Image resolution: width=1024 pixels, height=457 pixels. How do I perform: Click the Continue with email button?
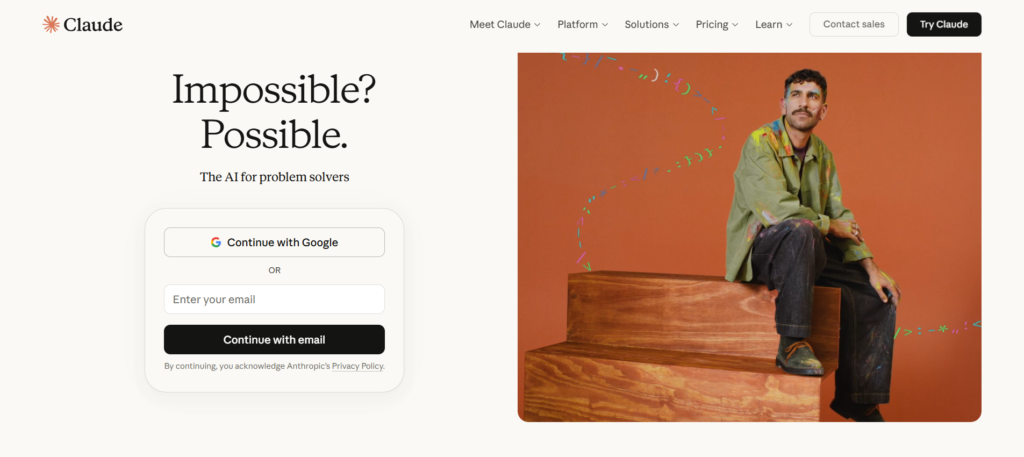click(x=274, y=339)
